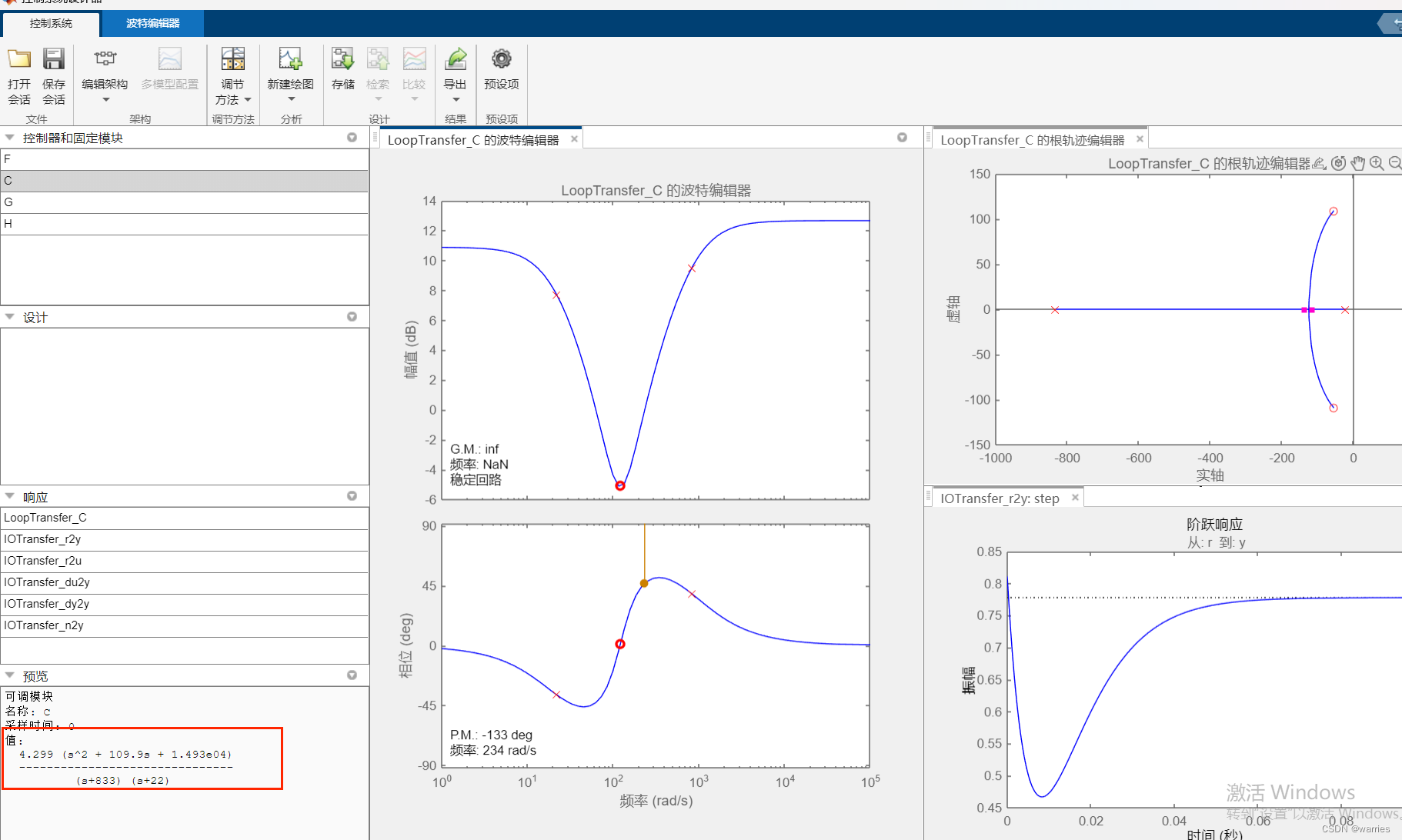
Task: Select IOTransfer_r2u response
Action: (x=185, y=561)
